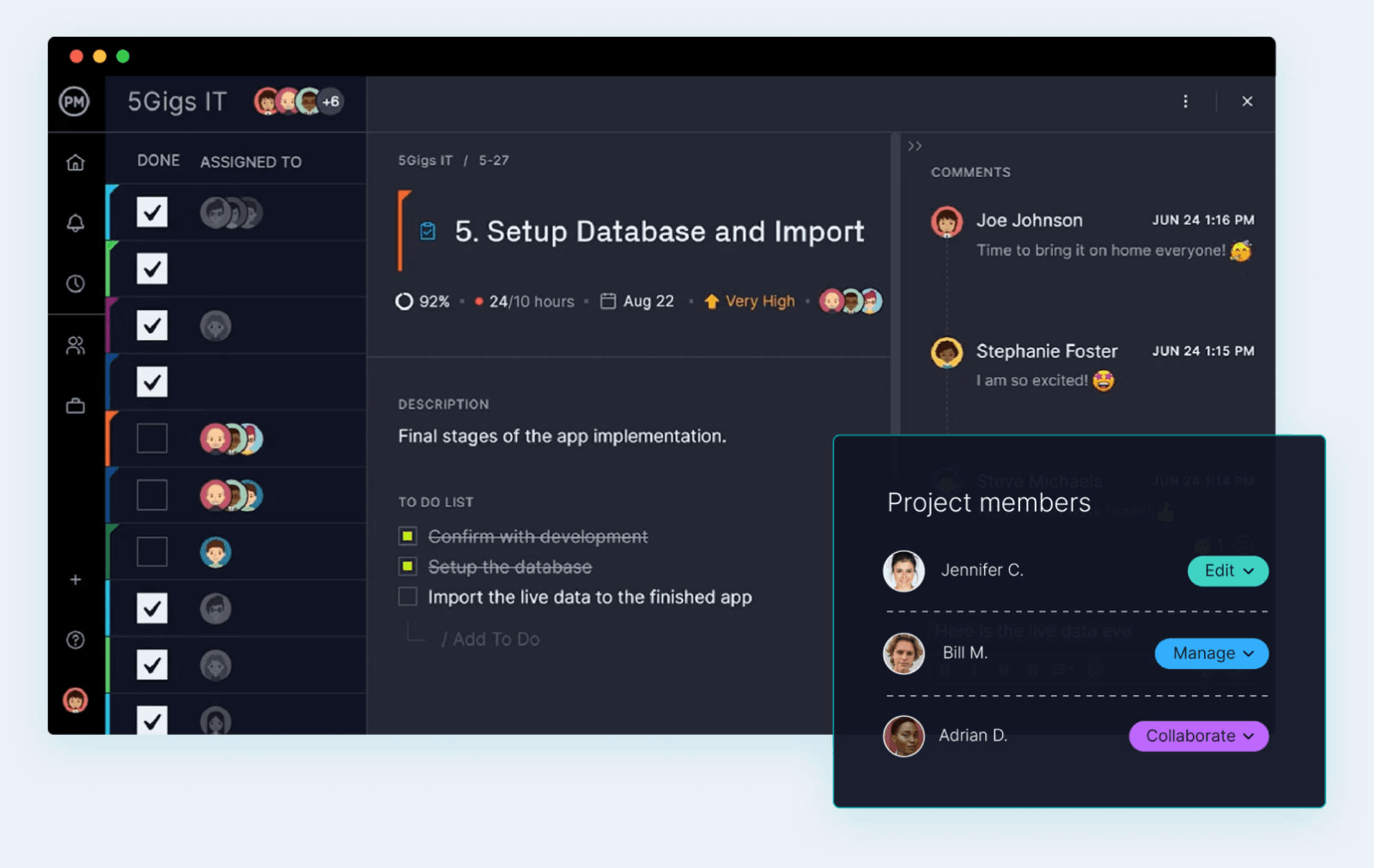Screen dimensions: 1374x868
Task: Open the team members icon
Action: pos(76,345)
